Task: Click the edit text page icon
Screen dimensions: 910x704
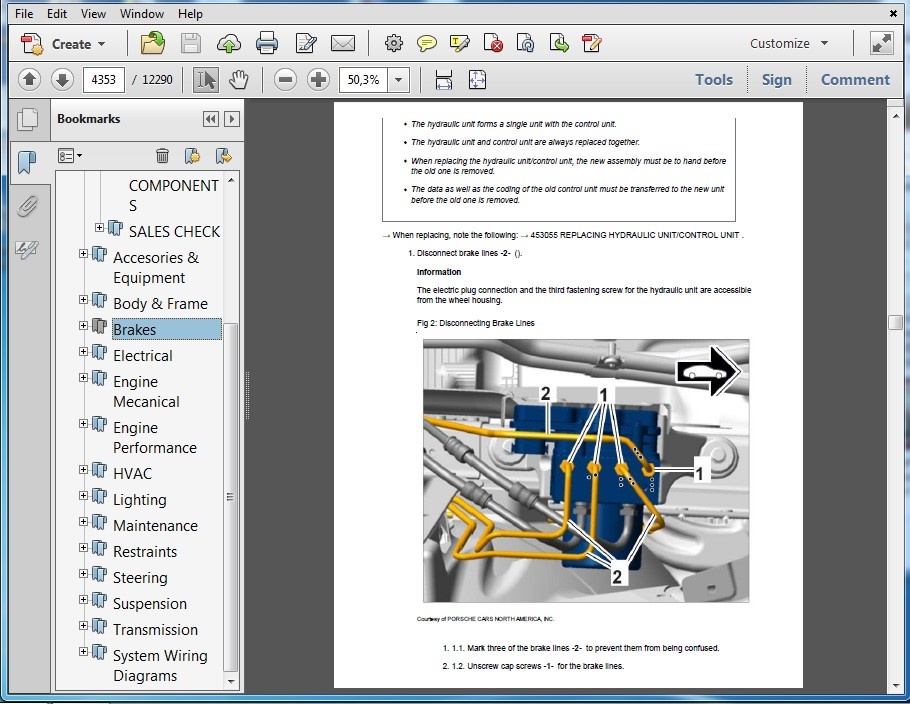Action: [306, 44]
